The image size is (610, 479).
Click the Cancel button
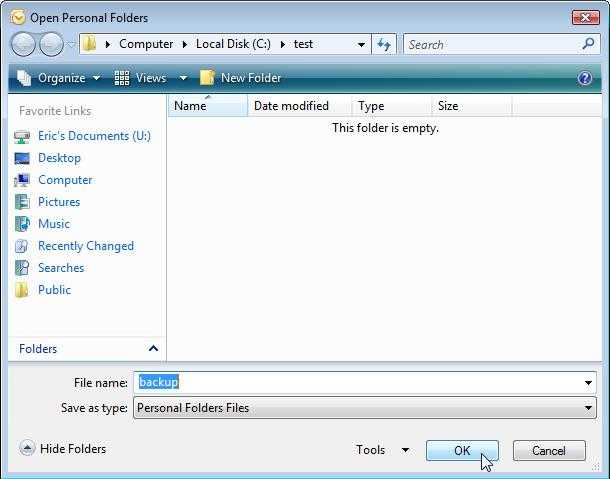pyautogui.click(x=549, y=451)
